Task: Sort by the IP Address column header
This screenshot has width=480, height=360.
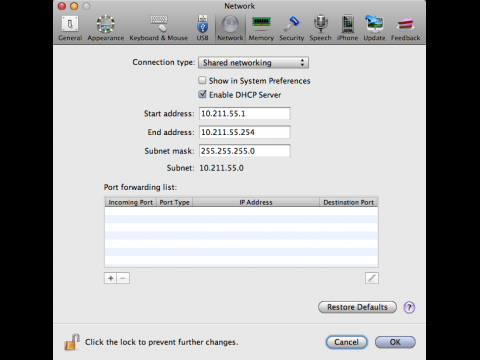Action: coord(256,202)
